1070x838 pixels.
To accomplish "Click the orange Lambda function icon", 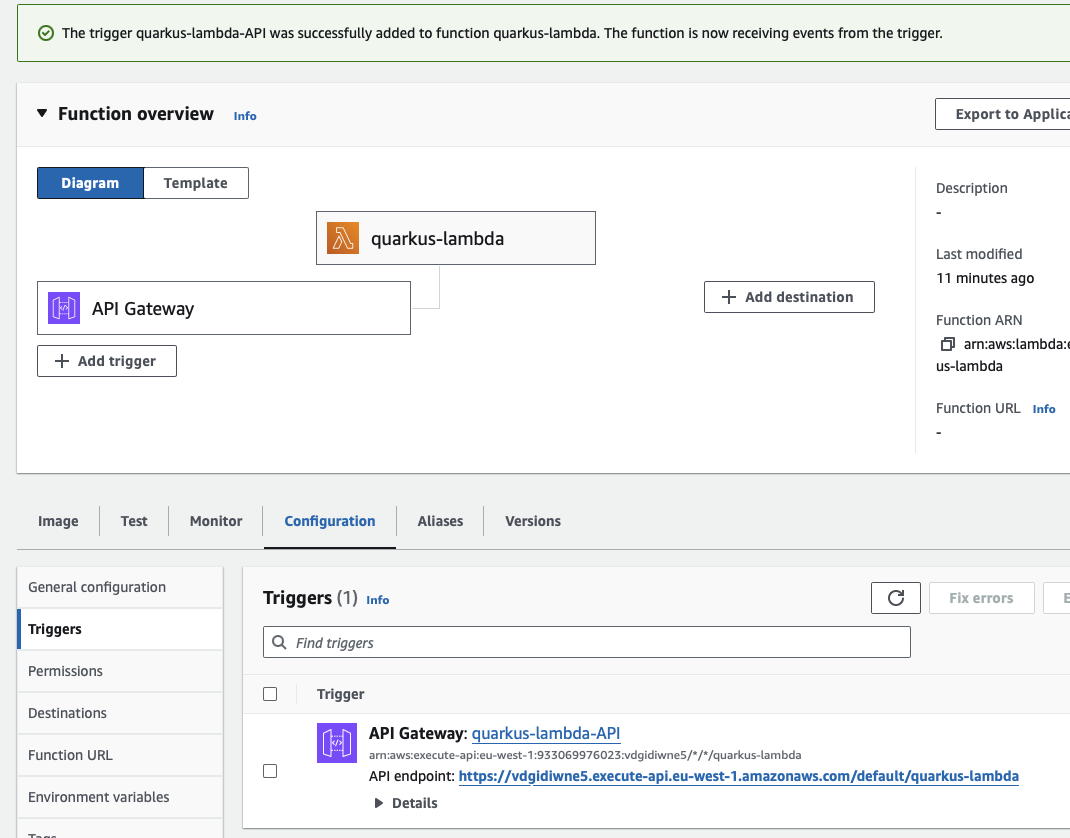I will 343,238.
